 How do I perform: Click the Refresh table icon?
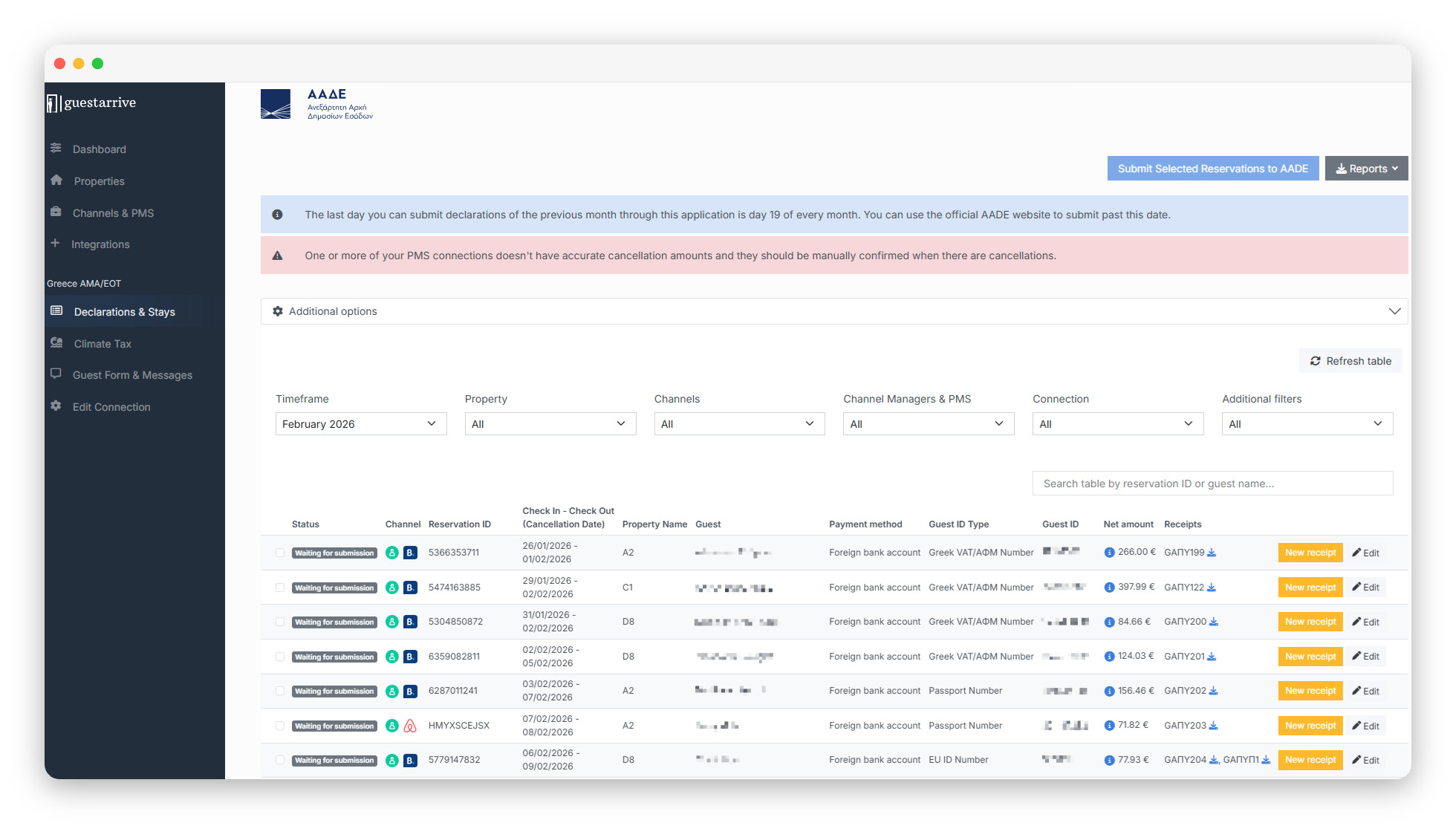1315,361
